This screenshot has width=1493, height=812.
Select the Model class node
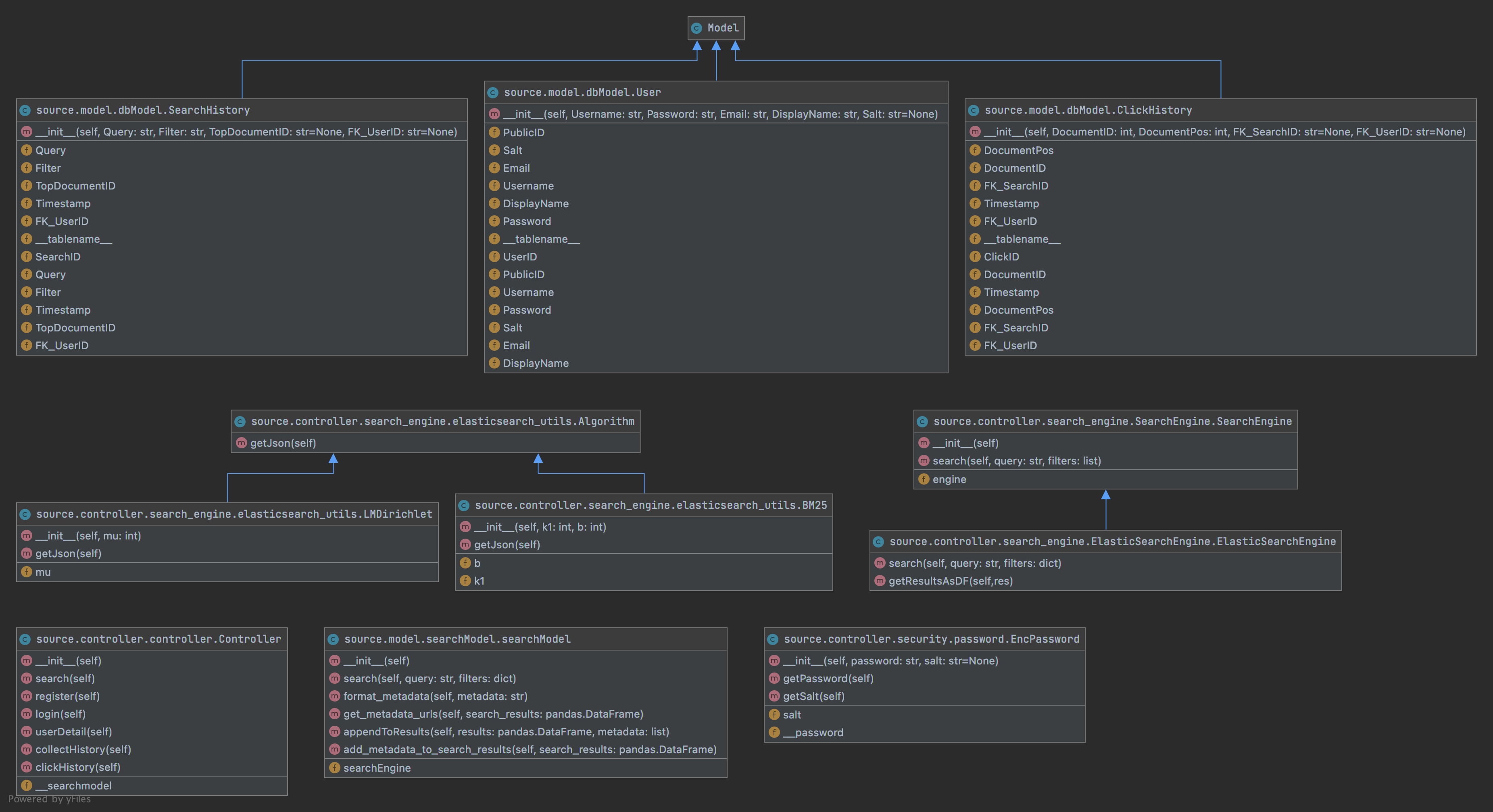(716, 28)
